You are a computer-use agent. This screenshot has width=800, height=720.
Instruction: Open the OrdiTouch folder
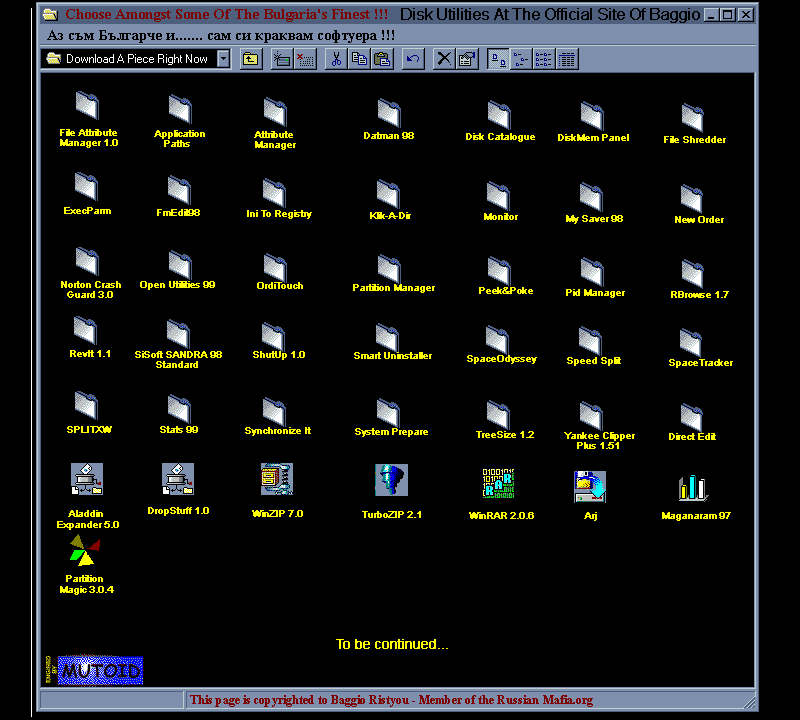pos(275,268)
